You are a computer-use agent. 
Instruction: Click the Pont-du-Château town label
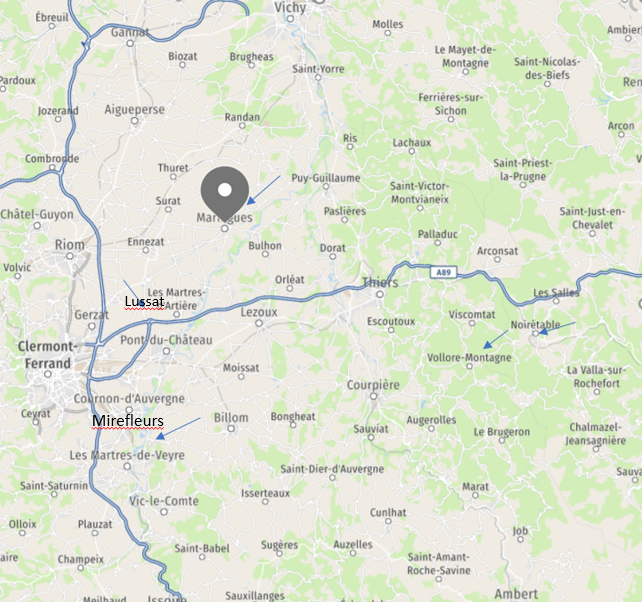(166, 340)
